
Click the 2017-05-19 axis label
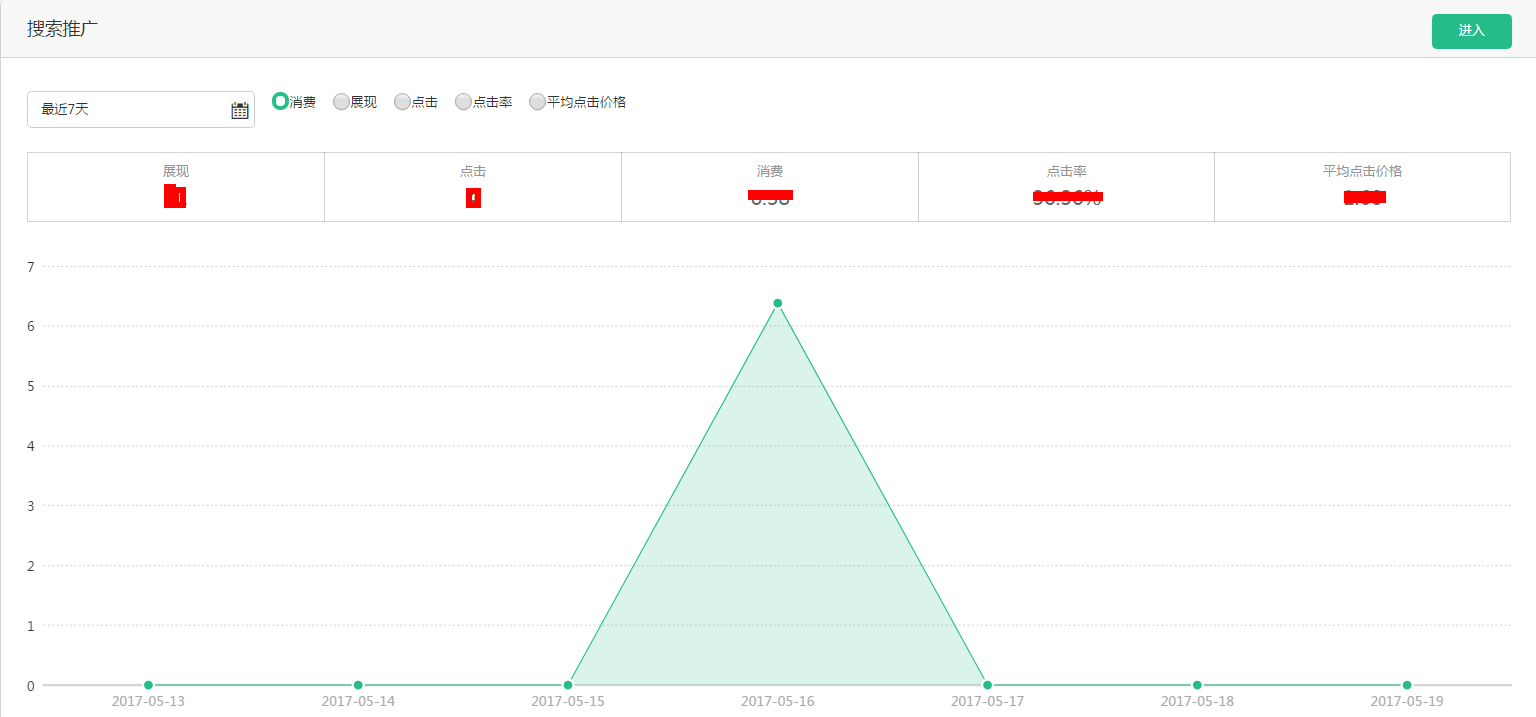1407,701
